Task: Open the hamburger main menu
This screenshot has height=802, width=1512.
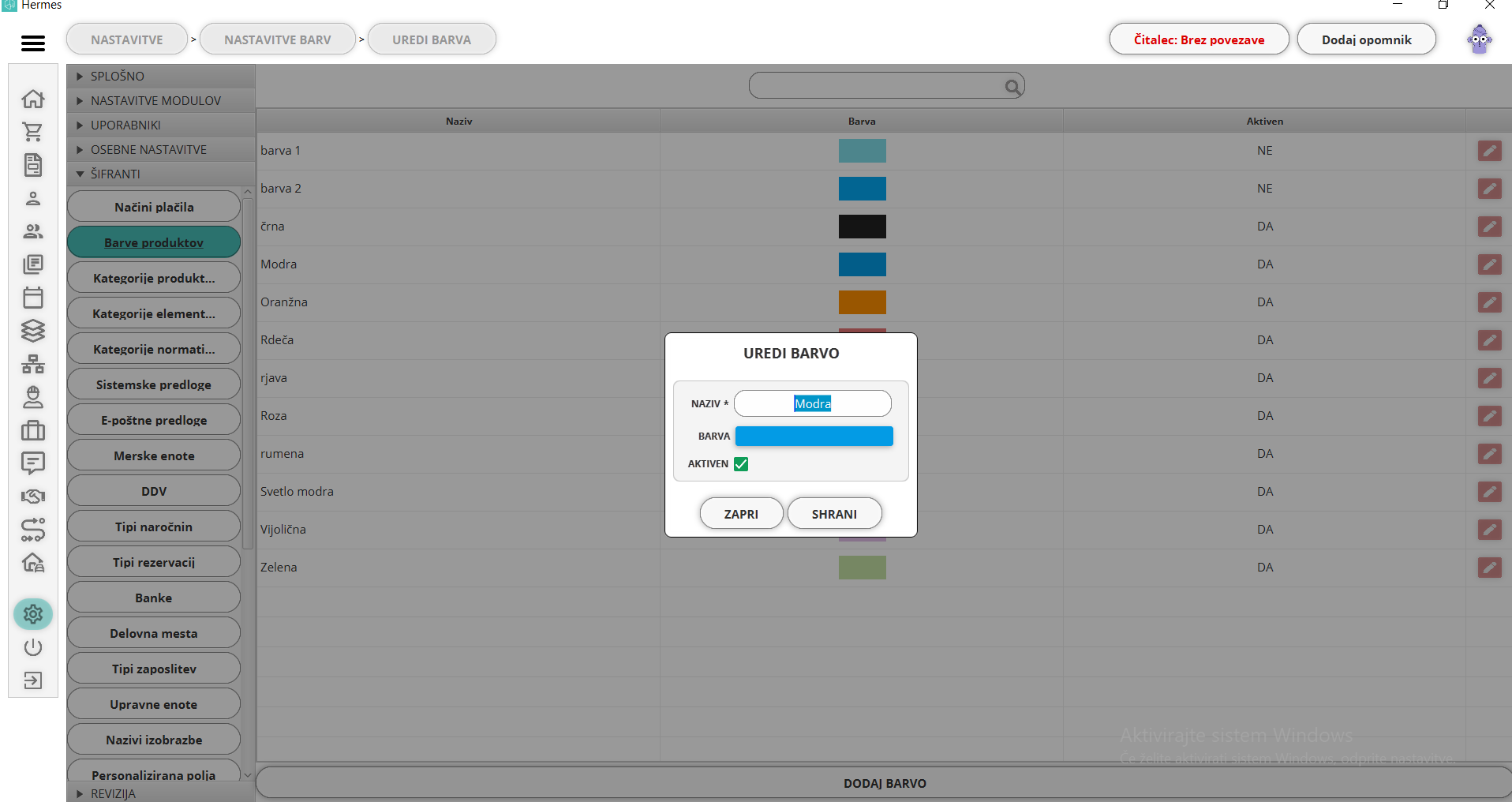Action: [x=33, y=43]
